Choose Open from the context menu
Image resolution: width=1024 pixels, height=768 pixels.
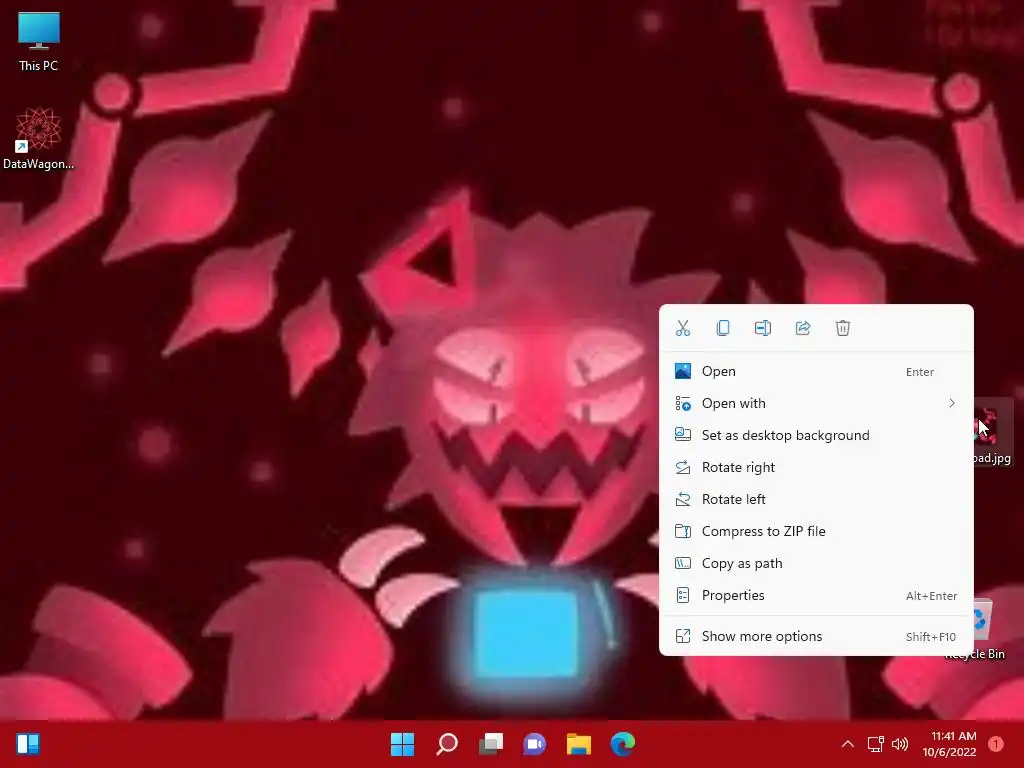816,371
